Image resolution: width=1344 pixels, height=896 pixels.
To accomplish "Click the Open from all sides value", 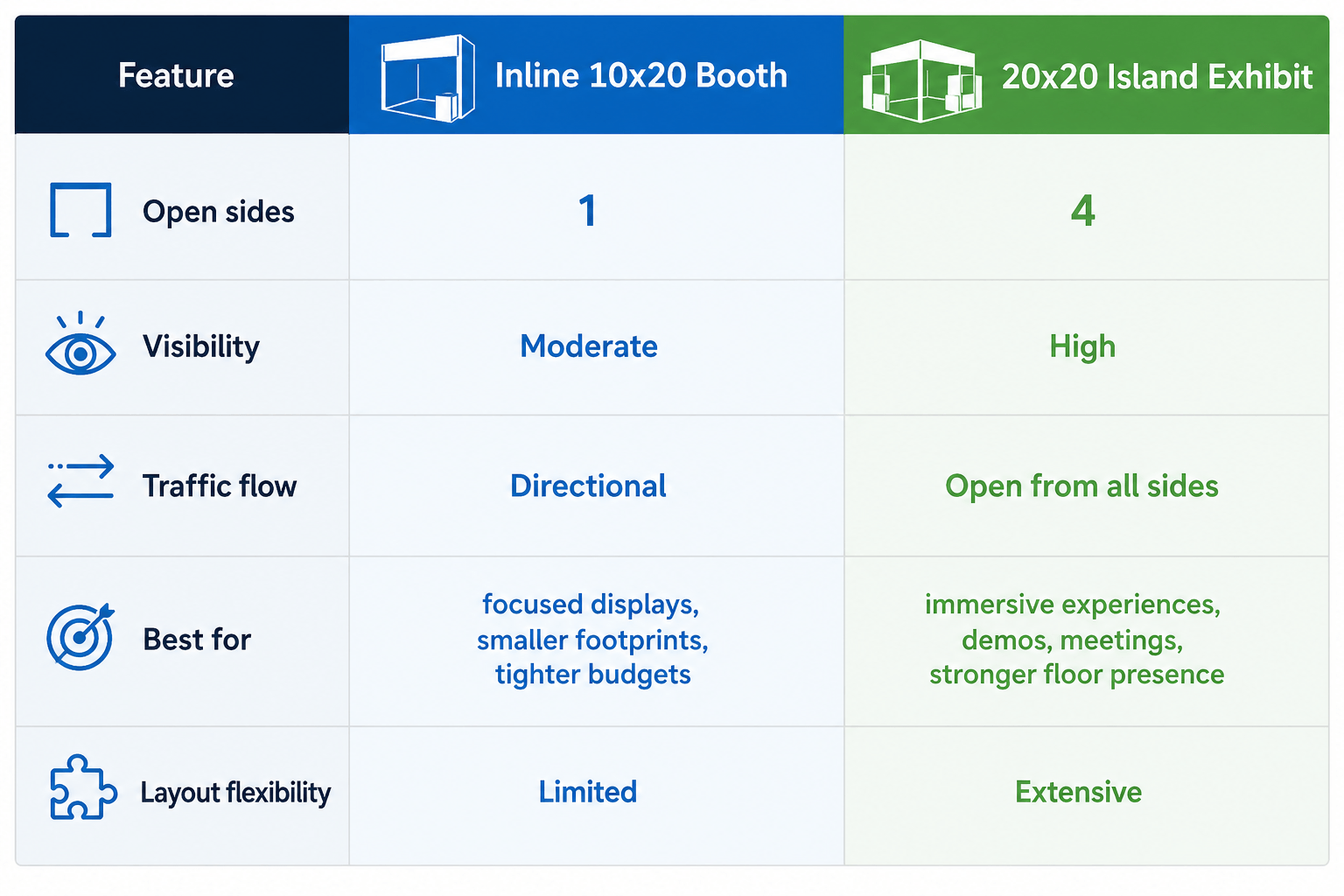I will tap(1082, 486).
